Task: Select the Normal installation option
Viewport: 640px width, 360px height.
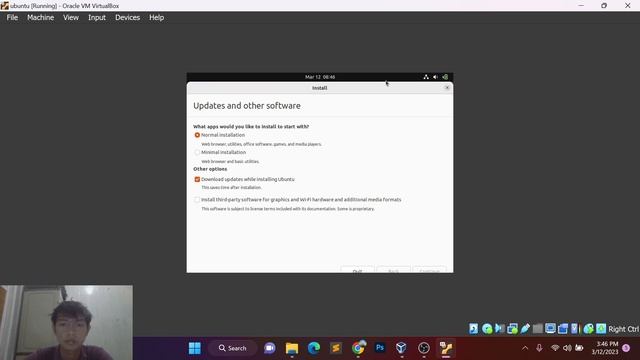Action: (197, 135)
